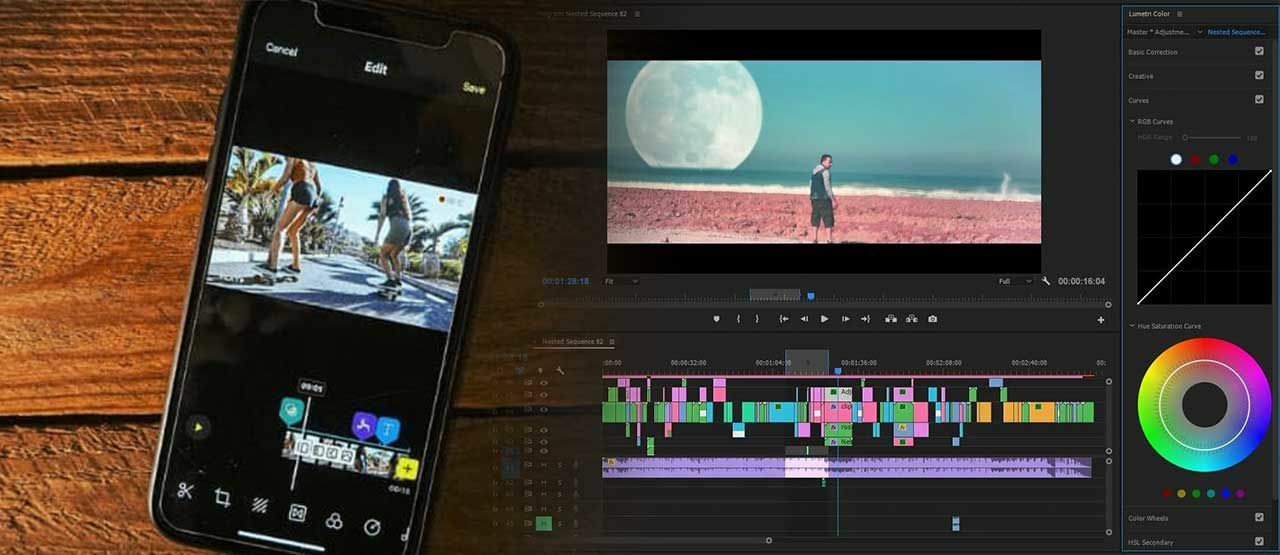Image resolution: width=1280 pixels, height=555 pixels.
Task: Tap the purple motion marker on phone timeline
Action: 363,426
